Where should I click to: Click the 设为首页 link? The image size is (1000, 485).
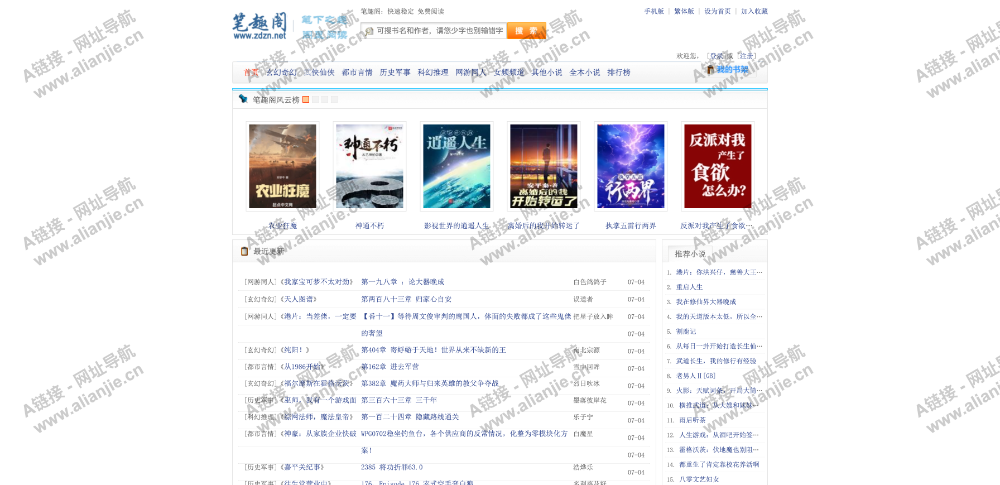pyautogui.click(x=717, y=11)
